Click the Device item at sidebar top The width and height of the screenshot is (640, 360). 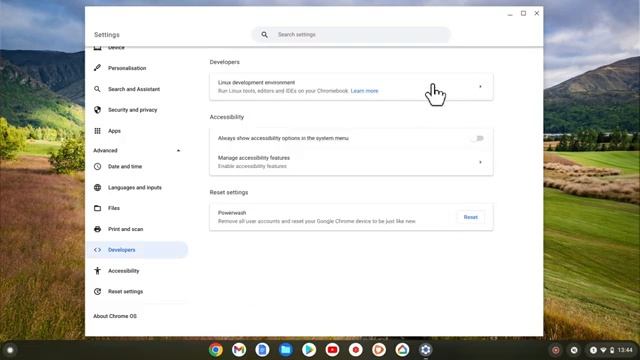click(x=116, y=48)
